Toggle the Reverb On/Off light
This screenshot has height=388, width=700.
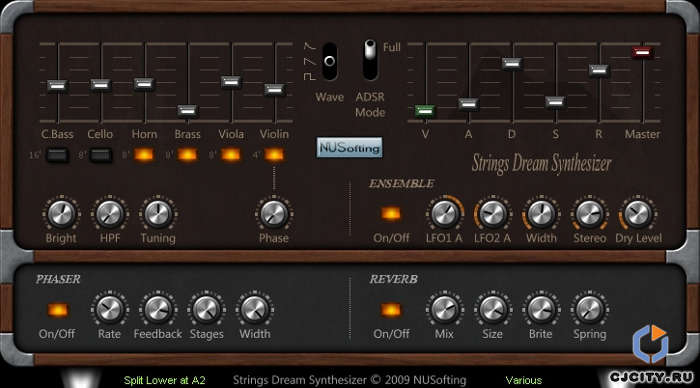(x=391, y=309)
